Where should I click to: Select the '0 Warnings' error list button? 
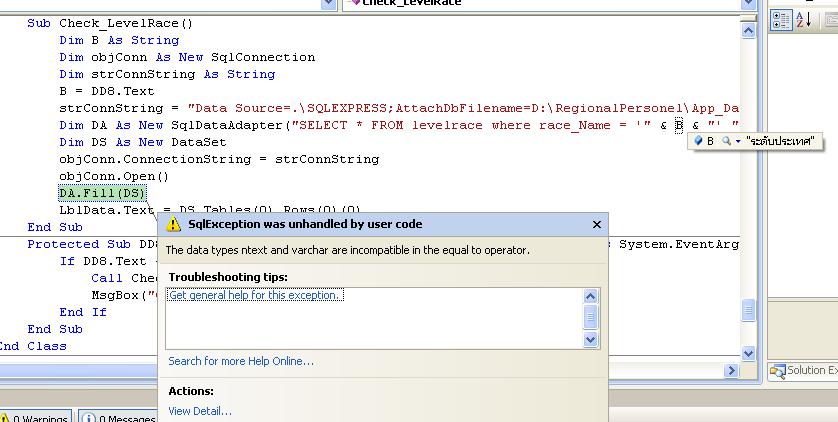point(34,417)
